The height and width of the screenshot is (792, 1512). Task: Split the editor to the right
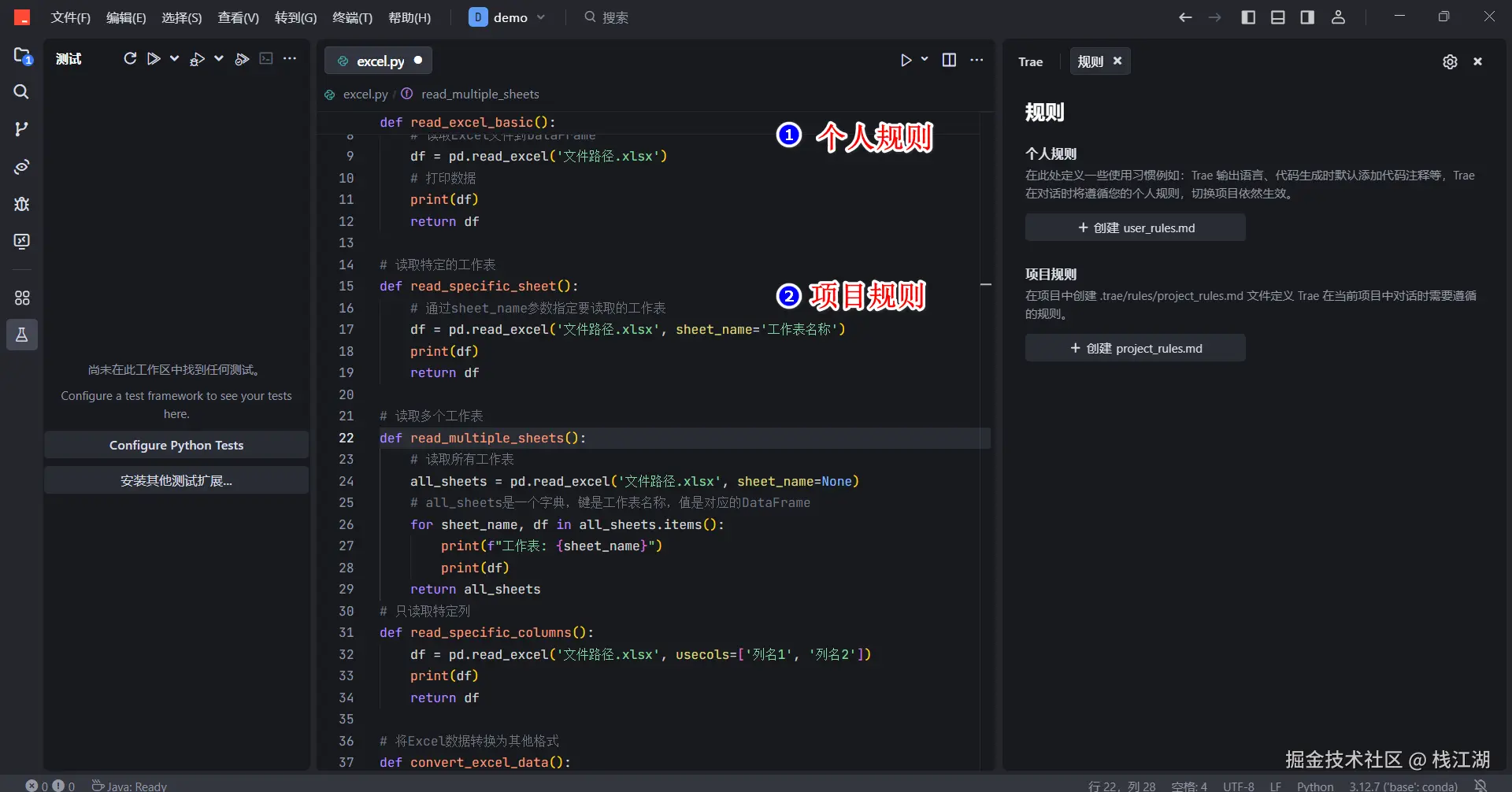(949, 60)
